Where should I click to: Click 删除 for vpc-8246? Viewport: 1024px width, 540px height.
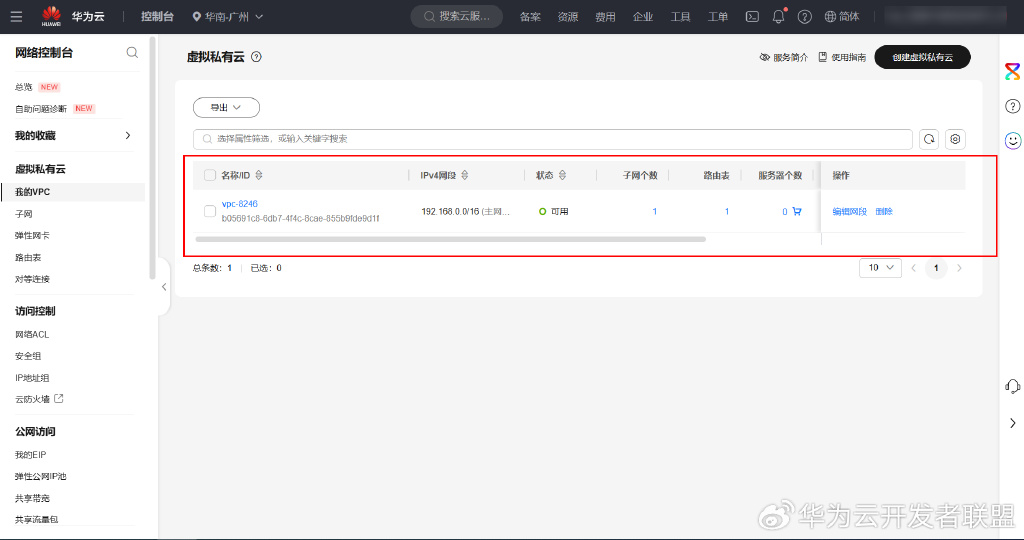click(x=884, y=211)
